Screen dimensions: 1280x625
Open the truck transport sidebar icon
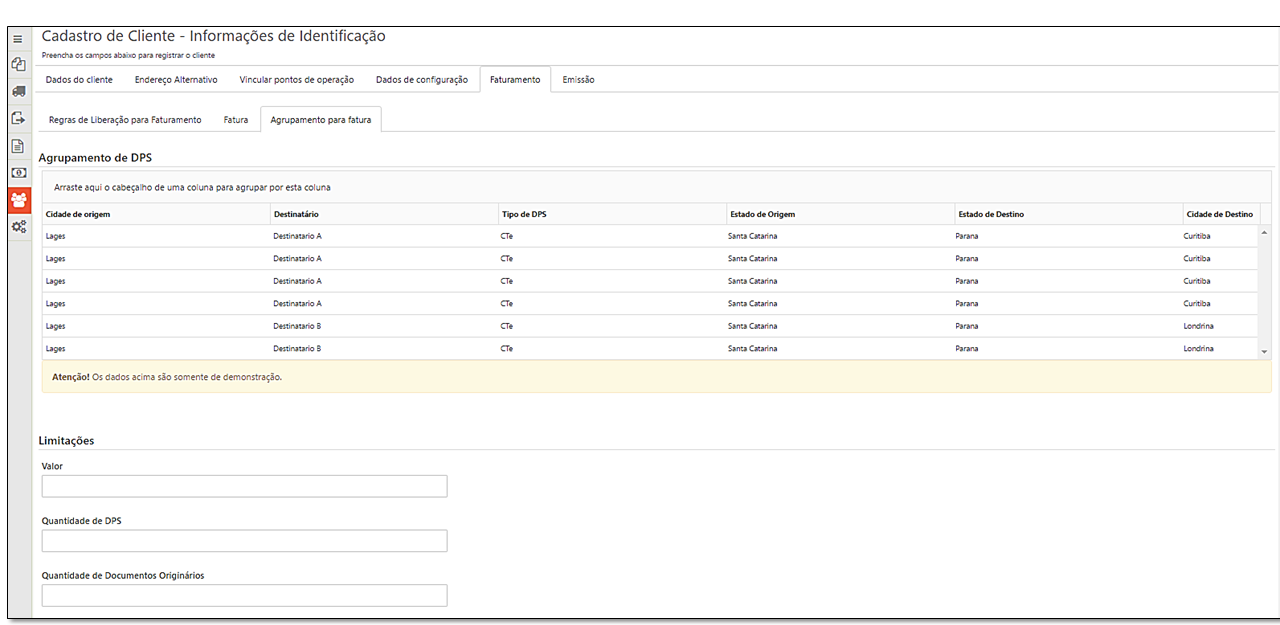(x=18, y=91)
